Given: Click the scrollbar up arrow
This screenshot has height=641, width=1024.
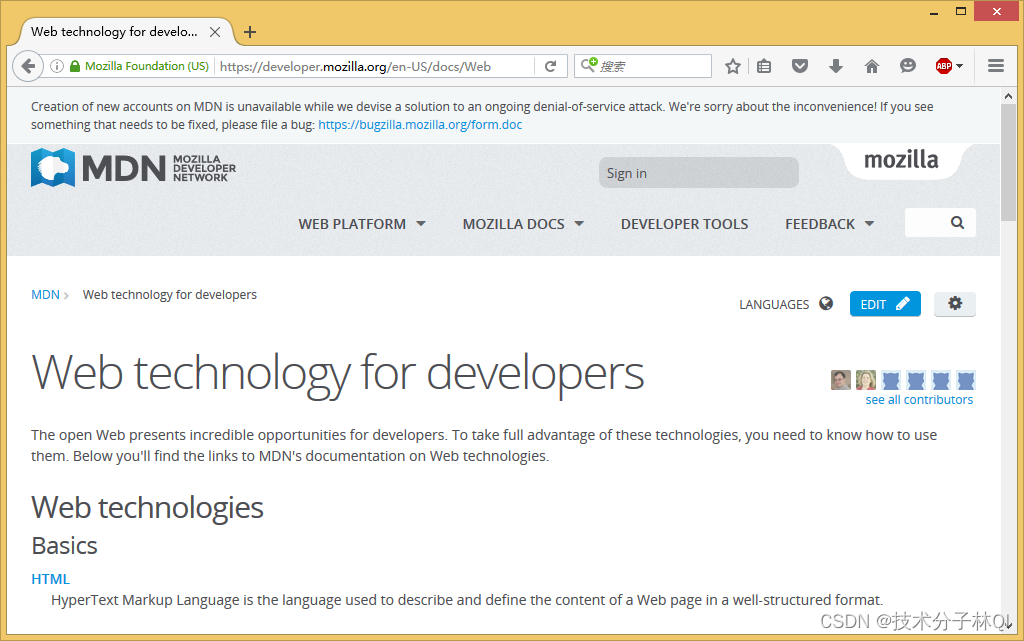Looking at the screenshot, I should [1008, 96].
